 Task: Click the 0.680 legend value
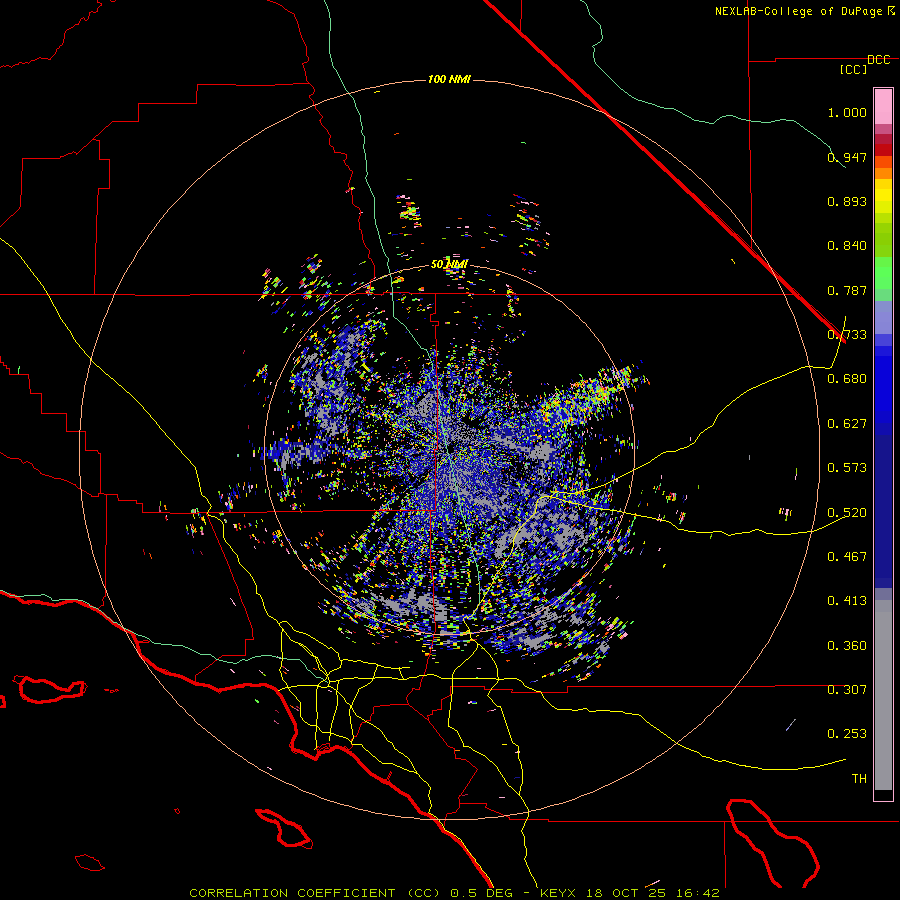847,379
